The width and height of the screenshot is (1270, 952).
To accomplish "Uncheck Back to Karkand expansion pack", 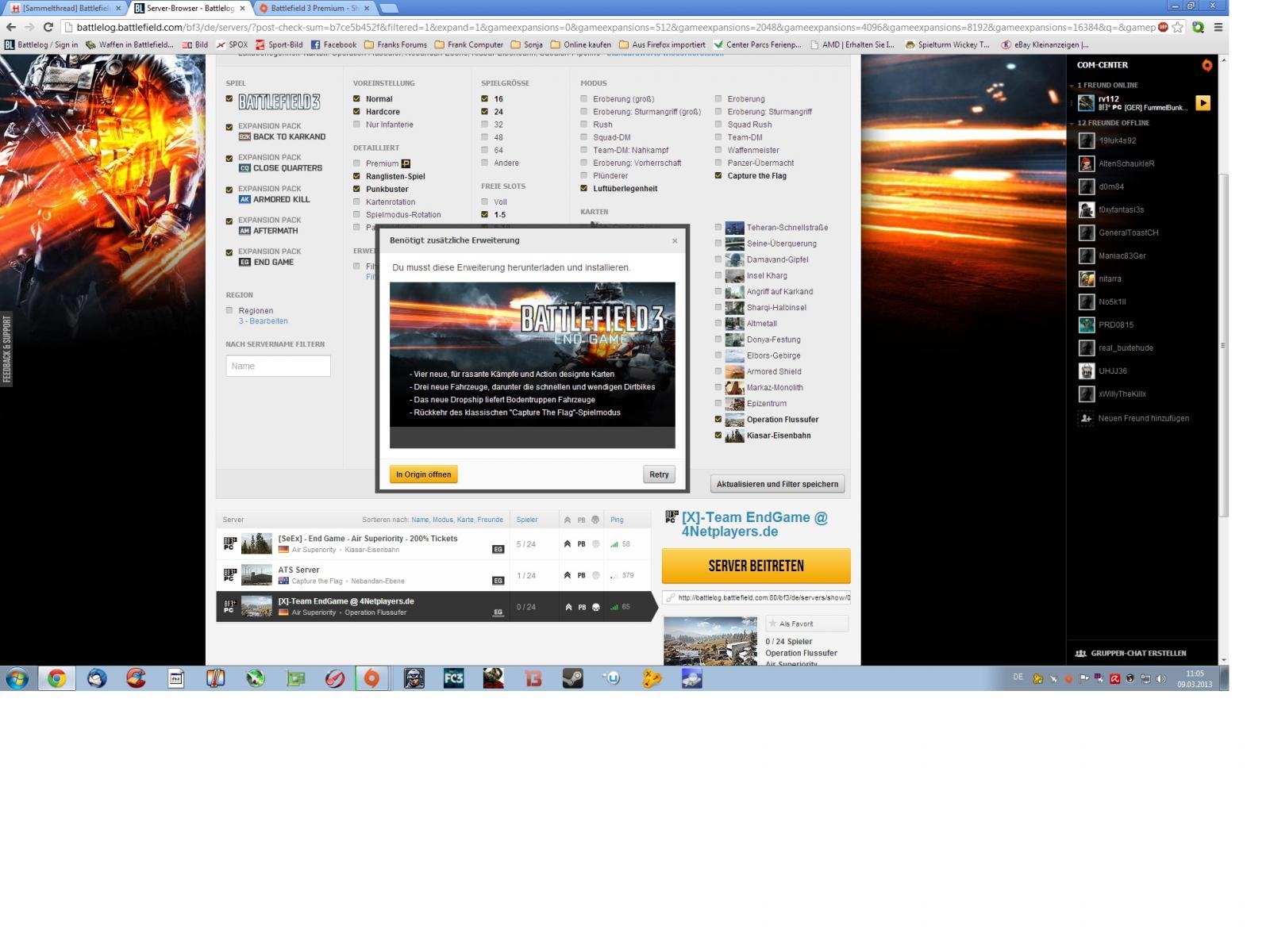I will [x=229, y=127].
